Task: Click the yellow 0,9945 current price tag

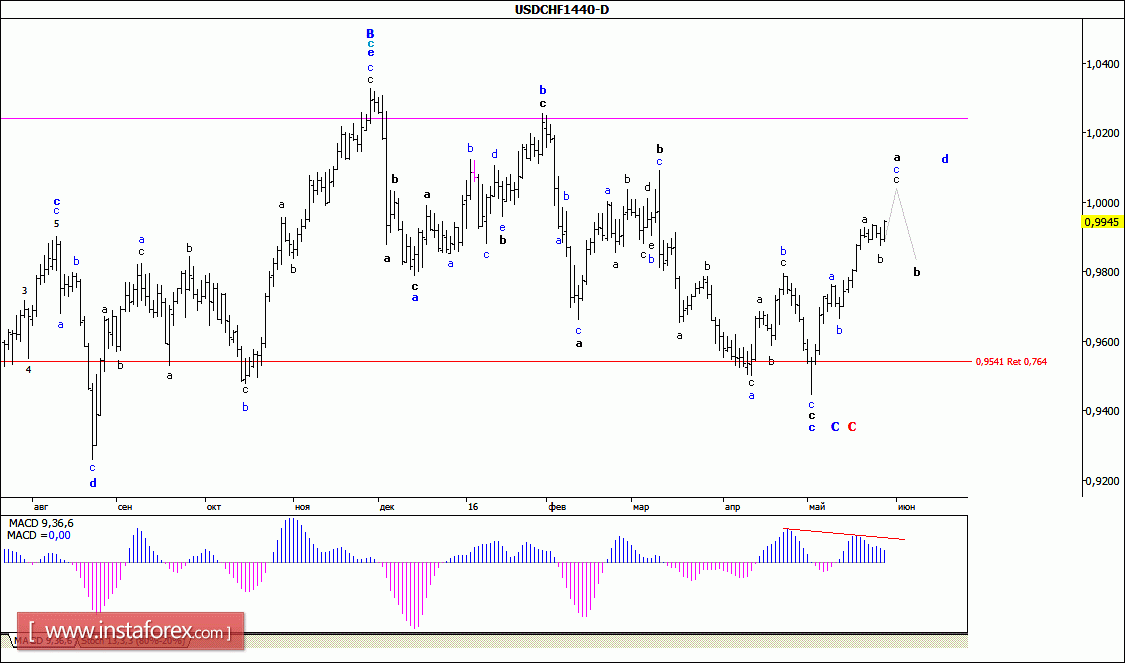Action: point(1102,223)
